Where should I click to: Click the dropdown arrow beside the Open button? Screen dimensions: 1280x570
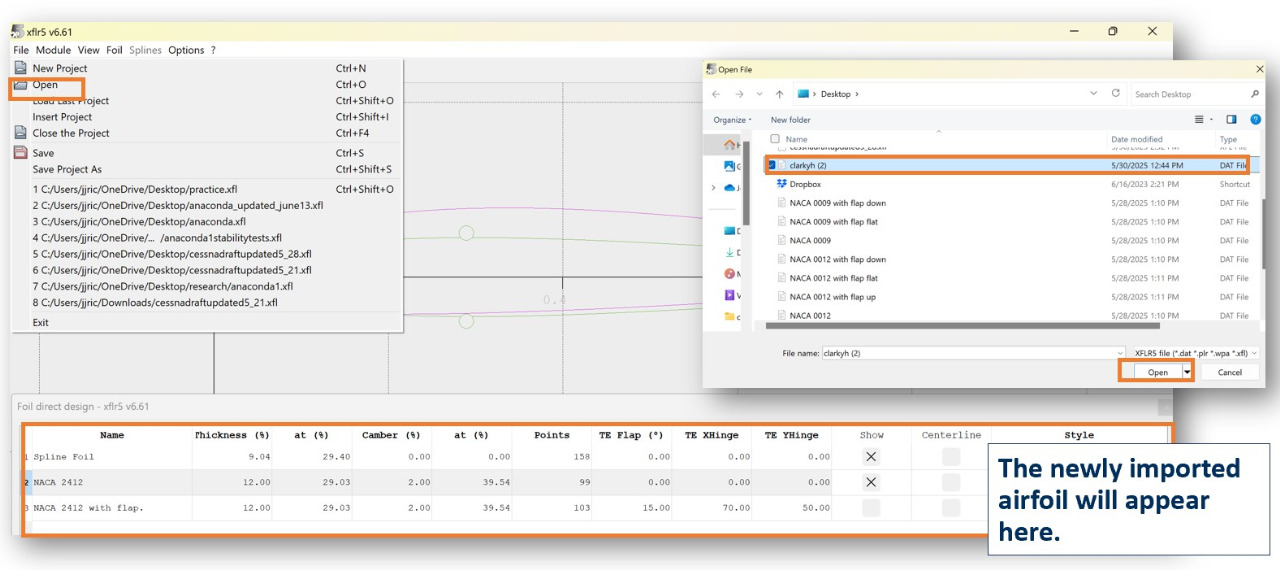pyautogui.click(x=1187, y=372)
